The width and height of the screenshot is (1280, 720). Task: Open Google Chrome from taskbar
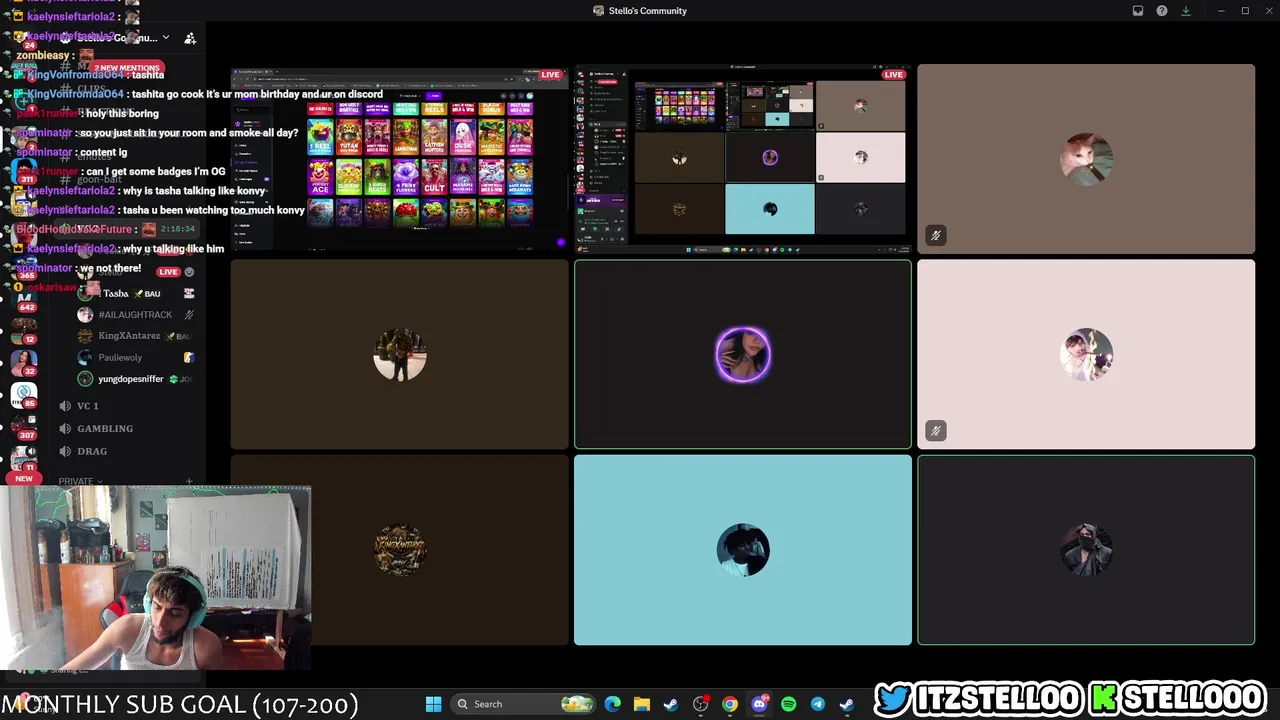tap(730, 704)
